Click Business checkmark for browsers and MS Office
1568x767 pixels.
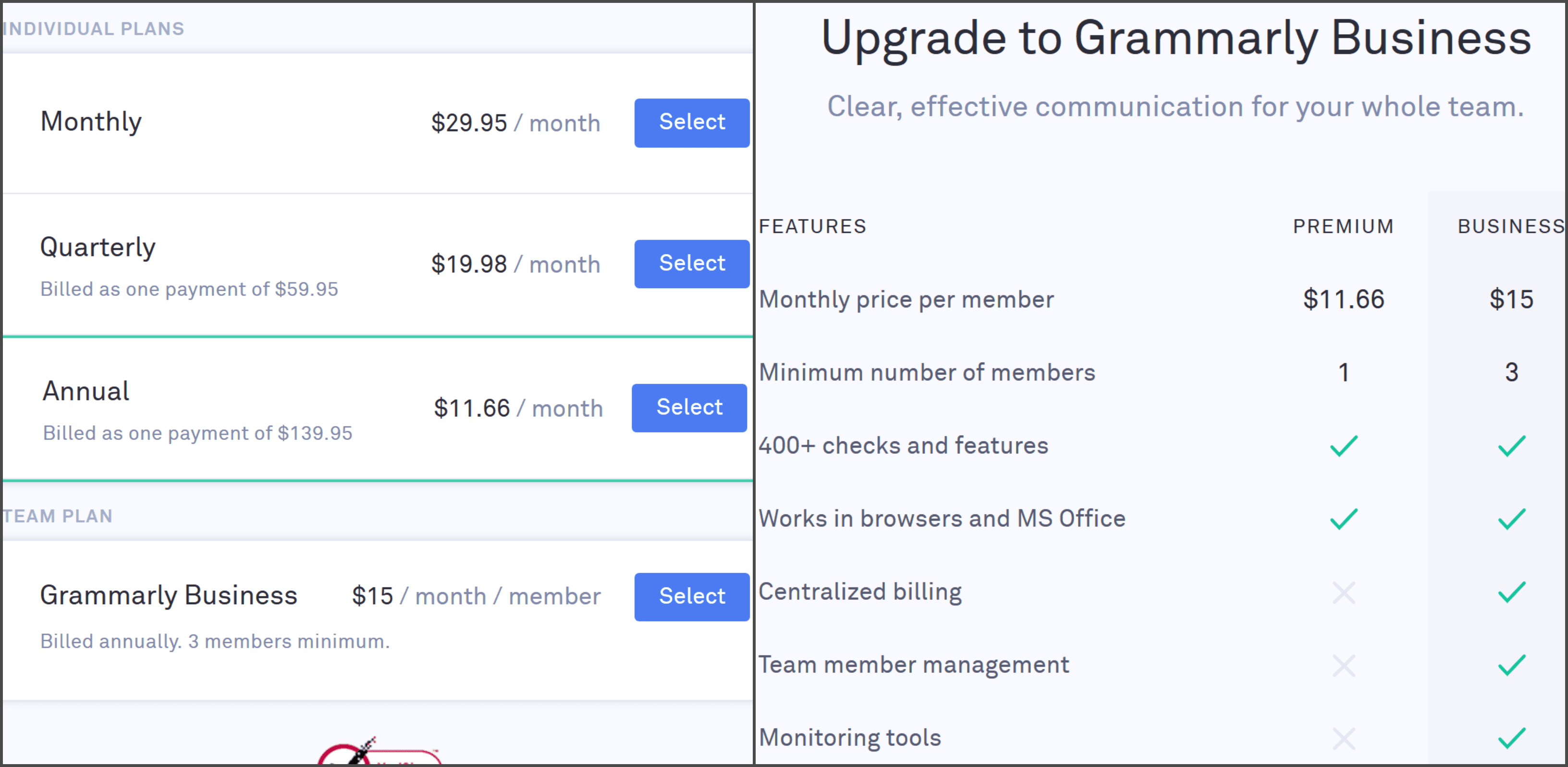pyautogui.click(x=1511, y=519)
